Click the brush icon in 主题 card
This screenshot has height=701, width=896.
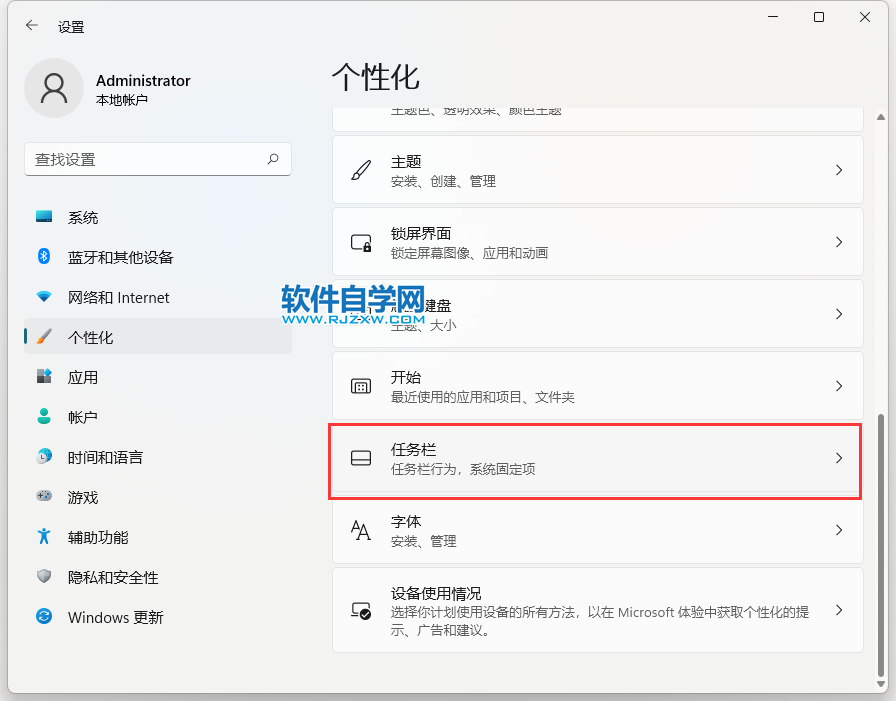[x=361, y=170]
